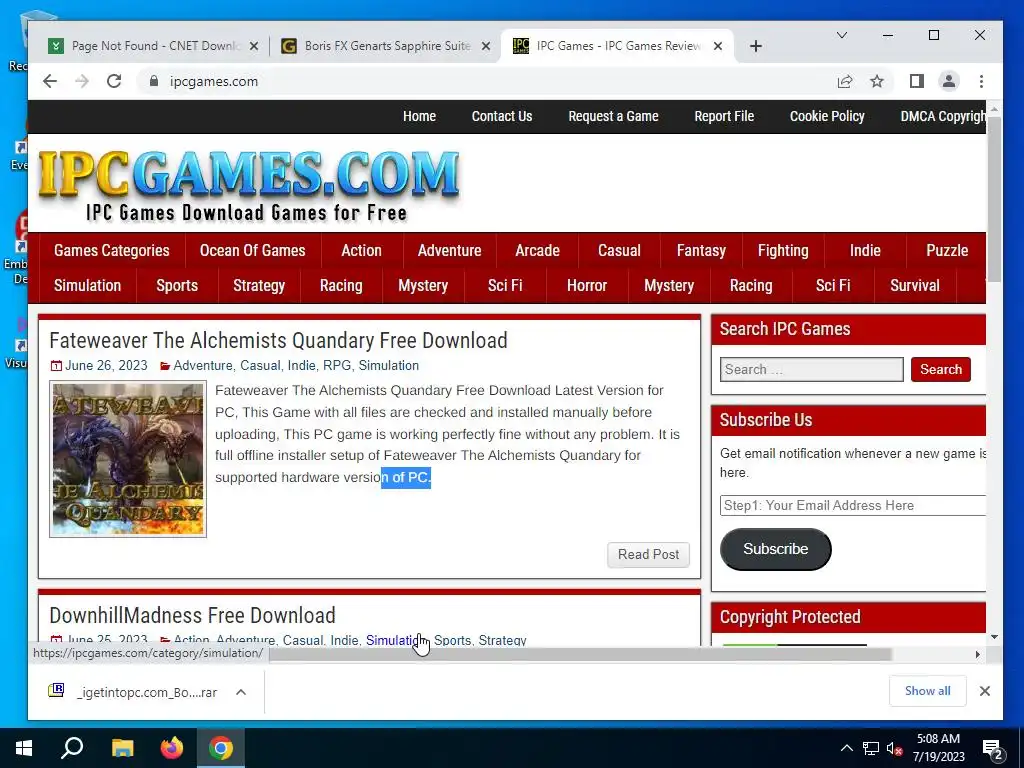Browse the Arcade category
The width and height of the screenshot is (1024, 768).
537,250
